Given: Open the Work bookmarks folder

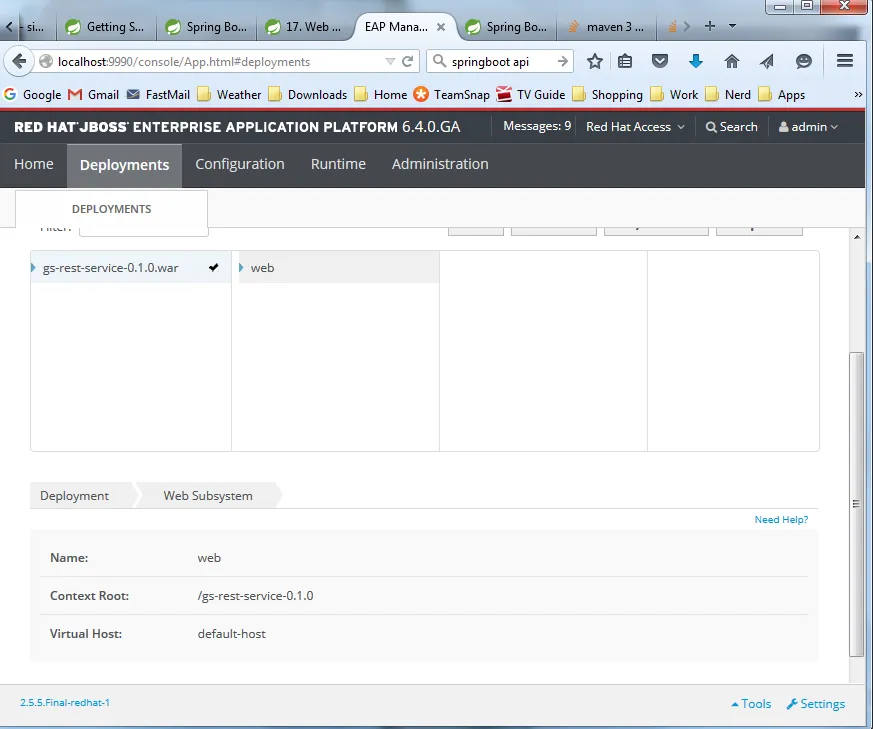Looking at the screenshot, I should (674, 95).
